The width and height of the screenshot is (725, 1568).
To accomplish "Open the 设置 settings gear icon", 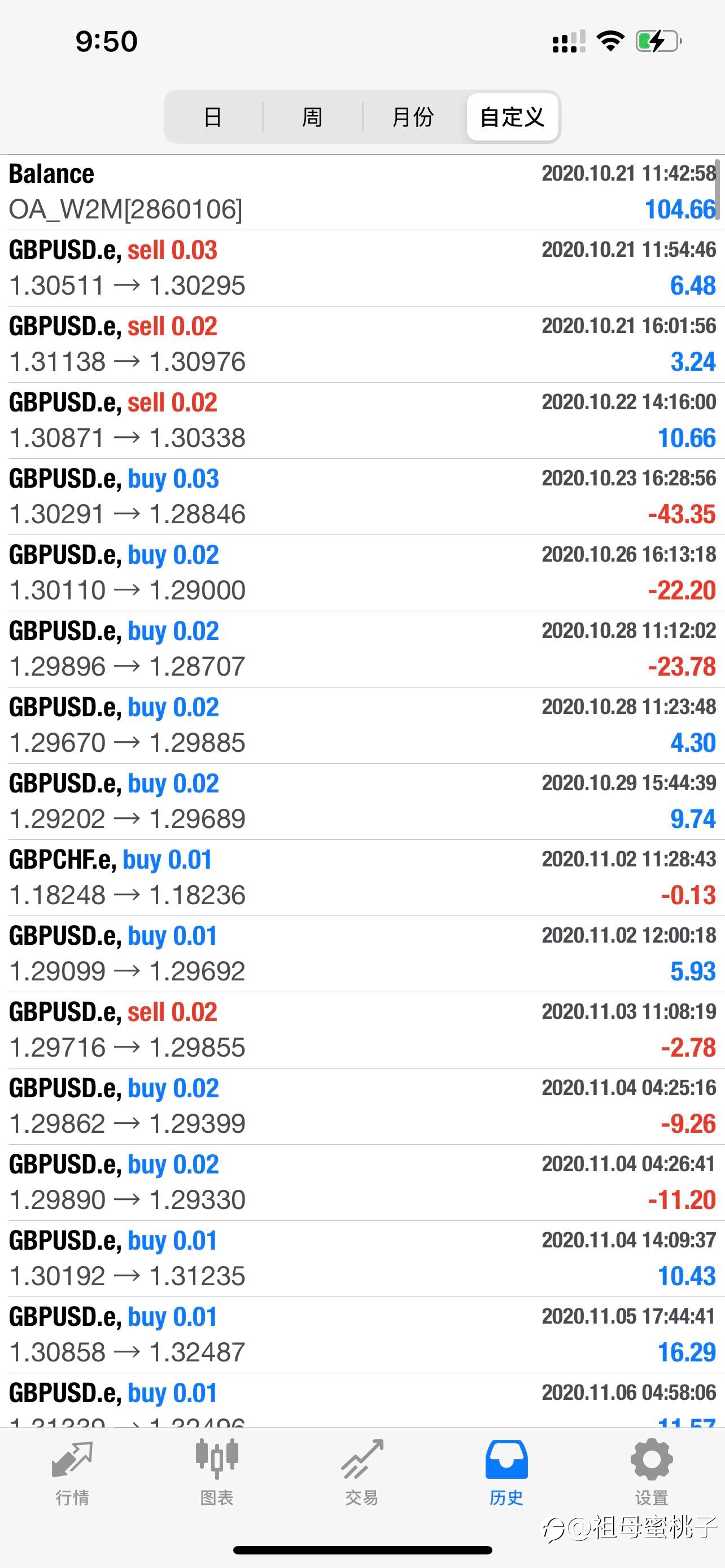I will point(652,1460).
